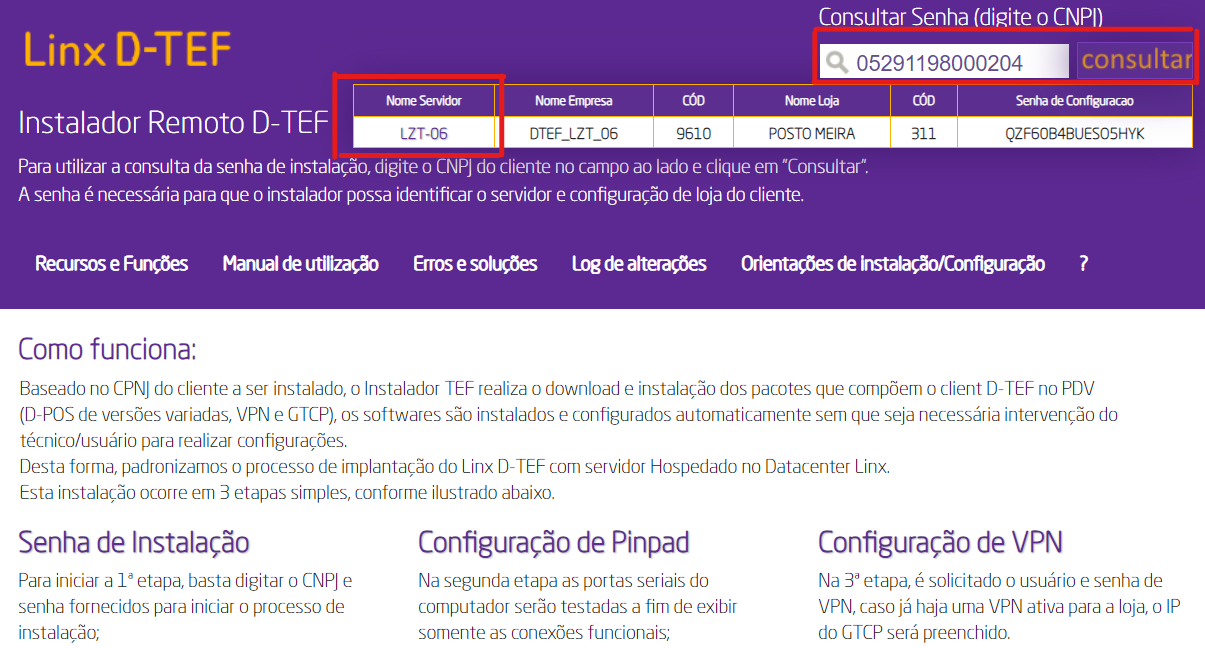
Task: Open Recursos e Funções menu
Action: (112, 264)
